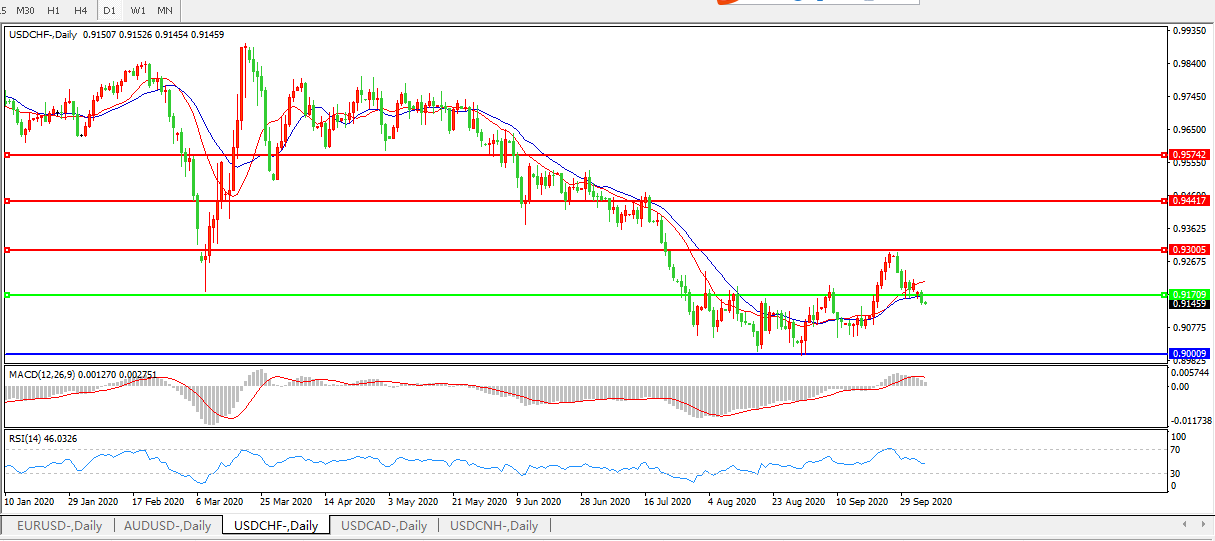The height and width of the screenshot is (541, 1215).
Task: Switch to the M30 timeframe
Action: (x=26, y=10)
